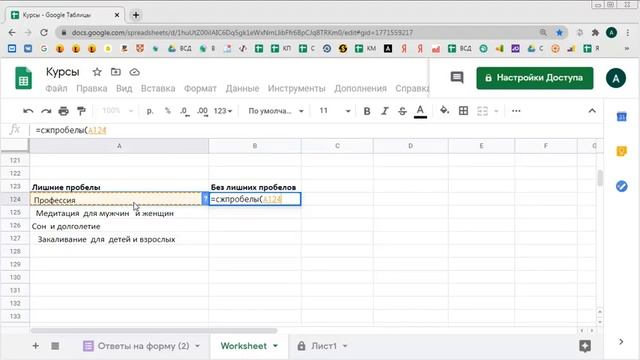The height and width of the screenshot is (360, 640).
Task: Open the 123 number format dropdown
Action: tap(223, 111)
